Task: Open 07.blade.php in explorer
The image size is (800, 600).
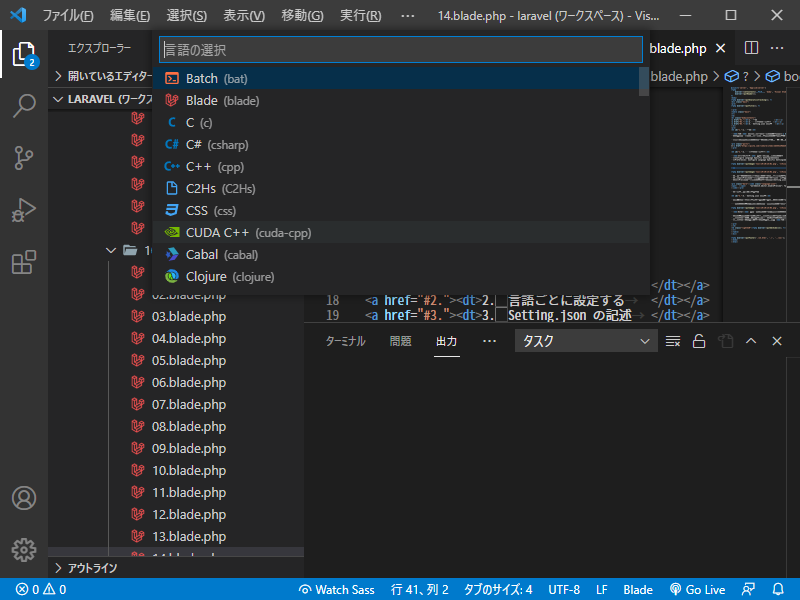Action: click(x=189, y=405)
